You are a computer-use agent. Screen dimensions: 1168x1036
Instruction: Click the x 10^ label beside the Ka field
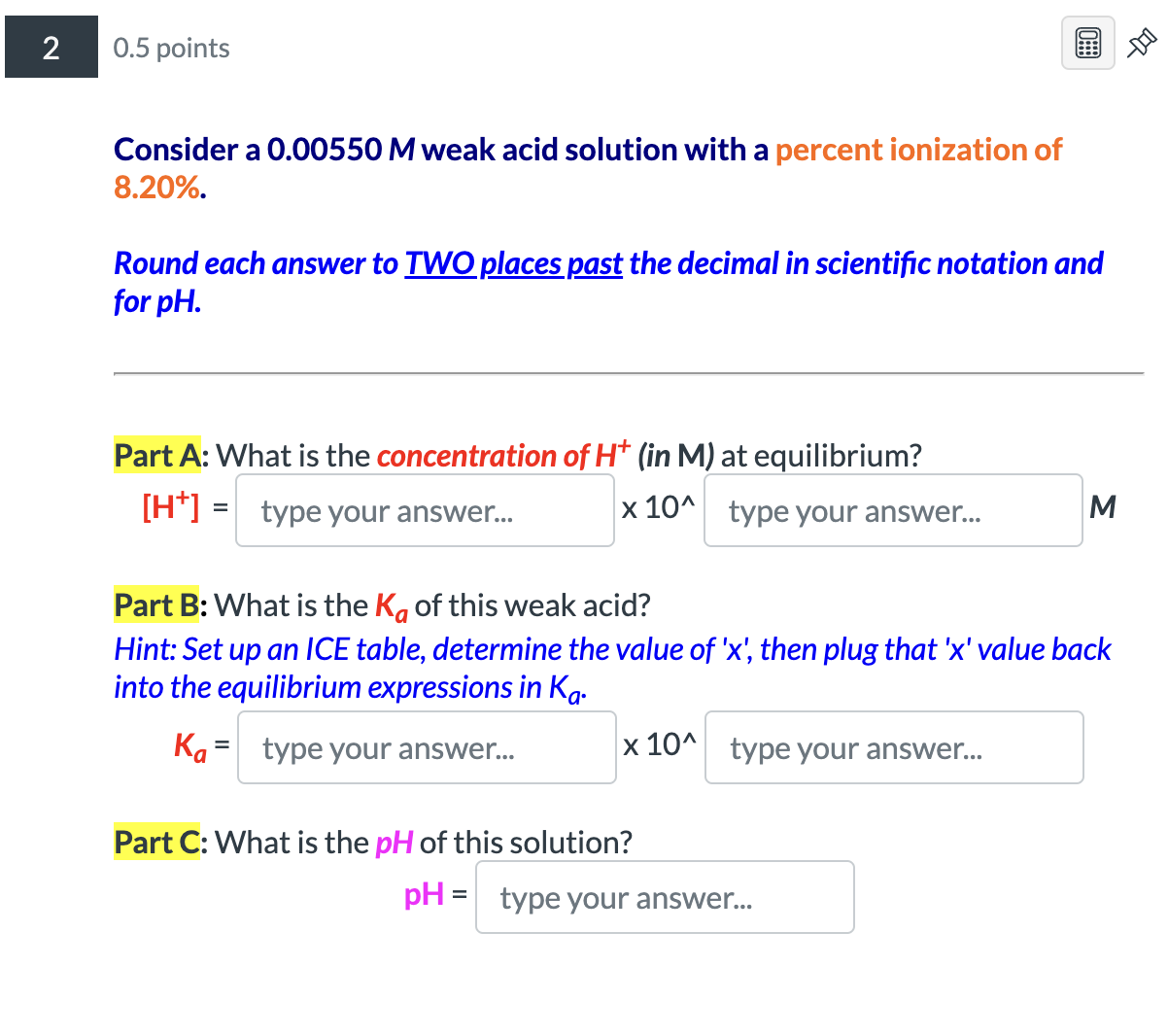tap(659, 743)
